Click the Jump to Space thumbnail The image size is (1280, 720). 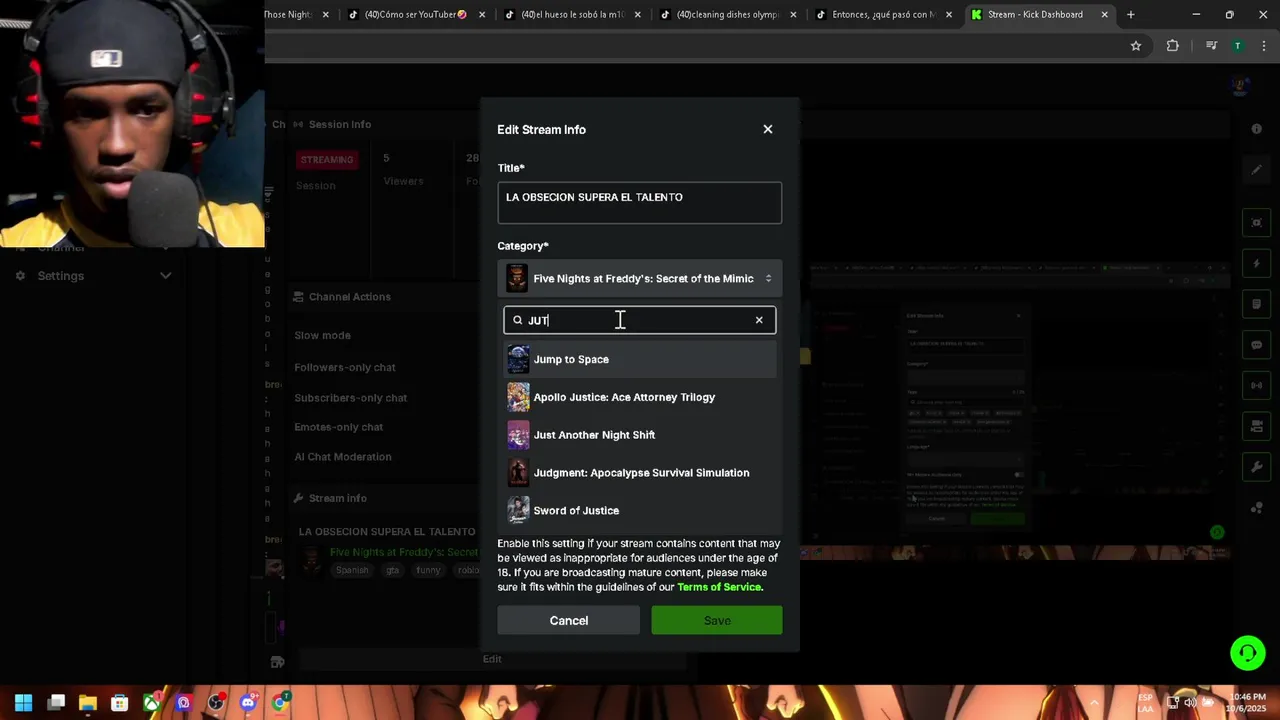(x=518, y=359)
